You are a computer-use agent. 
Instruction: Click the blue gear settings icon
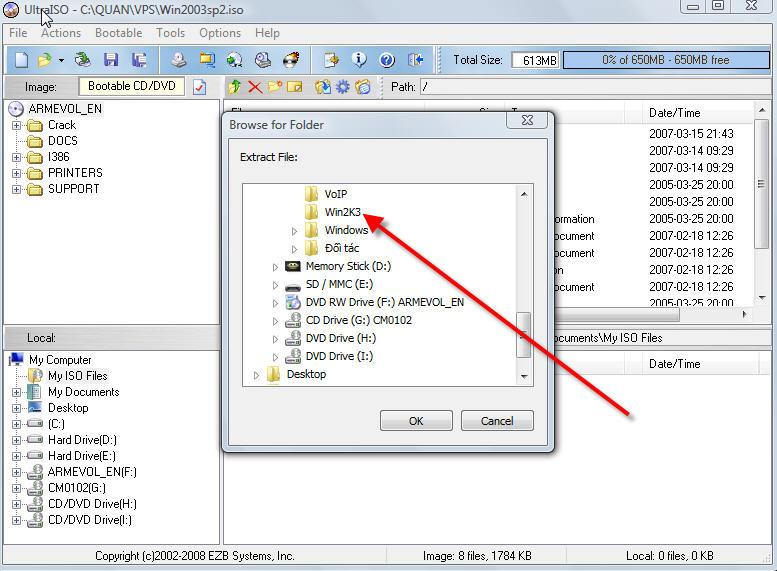pos(343,87)
